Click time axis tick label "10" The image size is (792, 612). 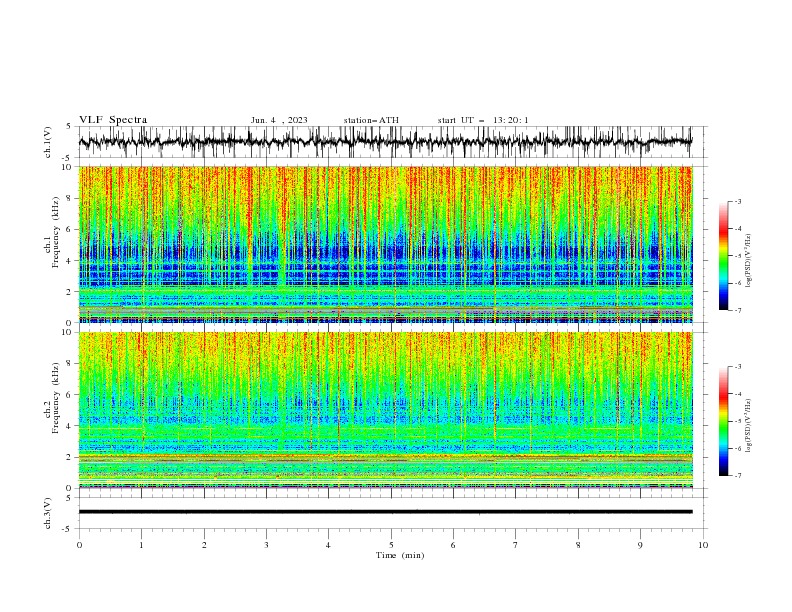(703, 545)
